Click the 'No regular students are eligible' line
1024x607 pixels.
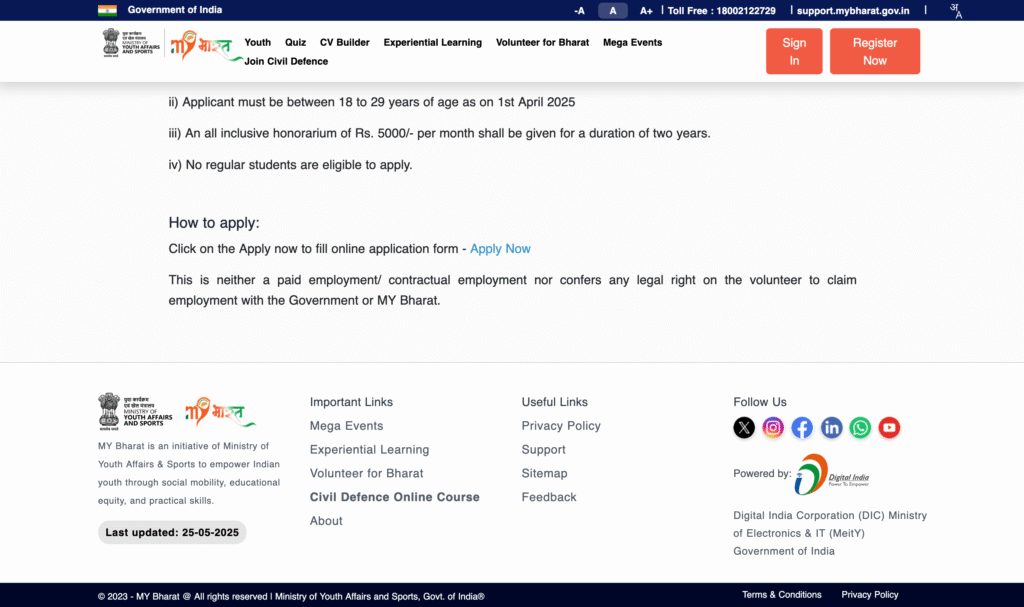pos(291,165)
